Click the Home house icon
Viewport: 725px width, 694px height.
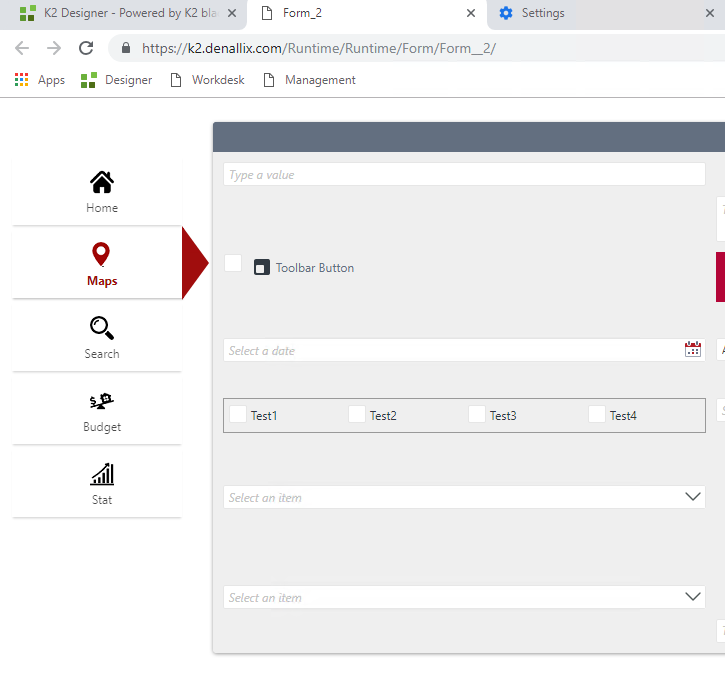101,182
